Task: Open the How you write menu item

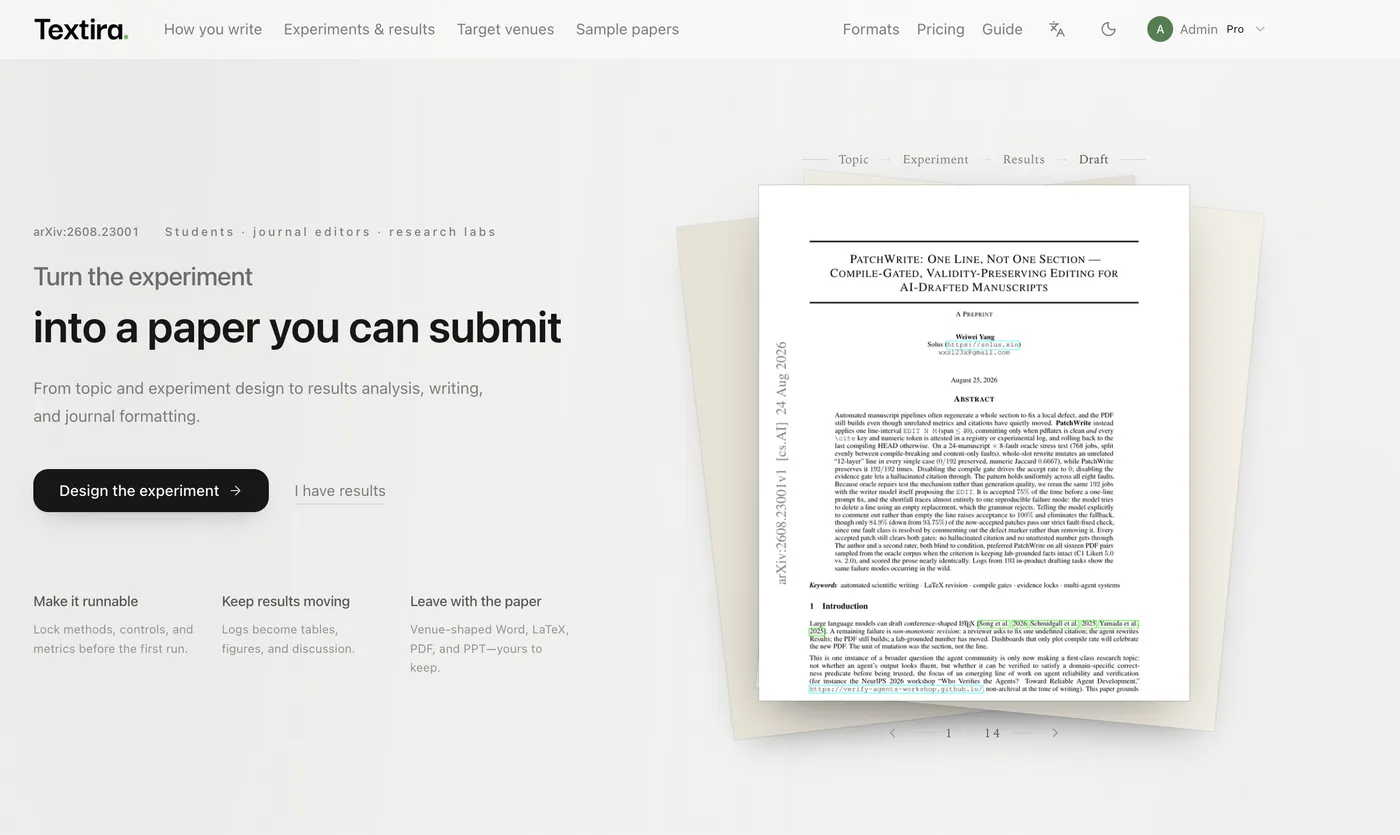Action: [213, 29]
